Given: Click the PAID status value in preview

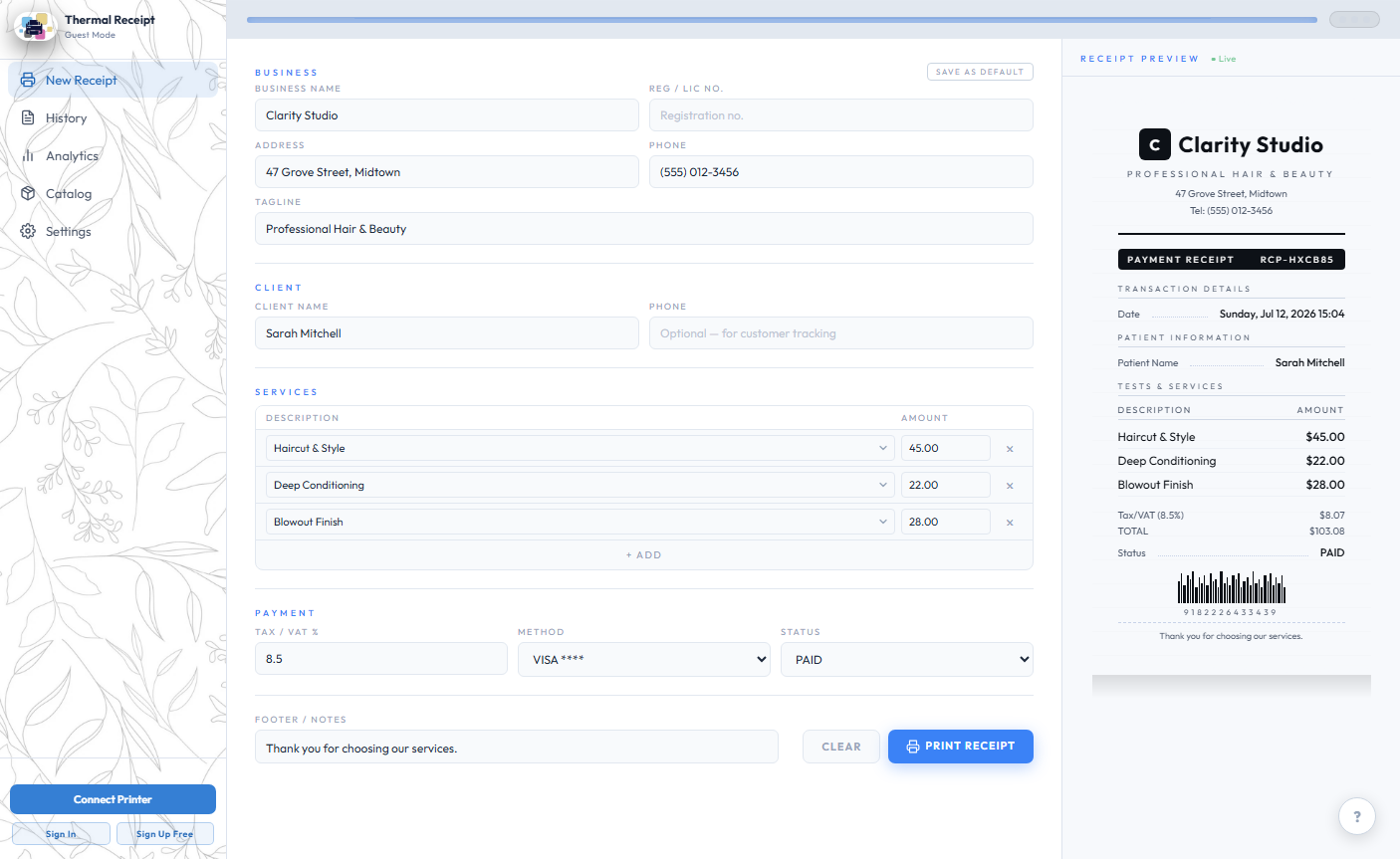Looking at the screenshot, I should pos(1332,552).
